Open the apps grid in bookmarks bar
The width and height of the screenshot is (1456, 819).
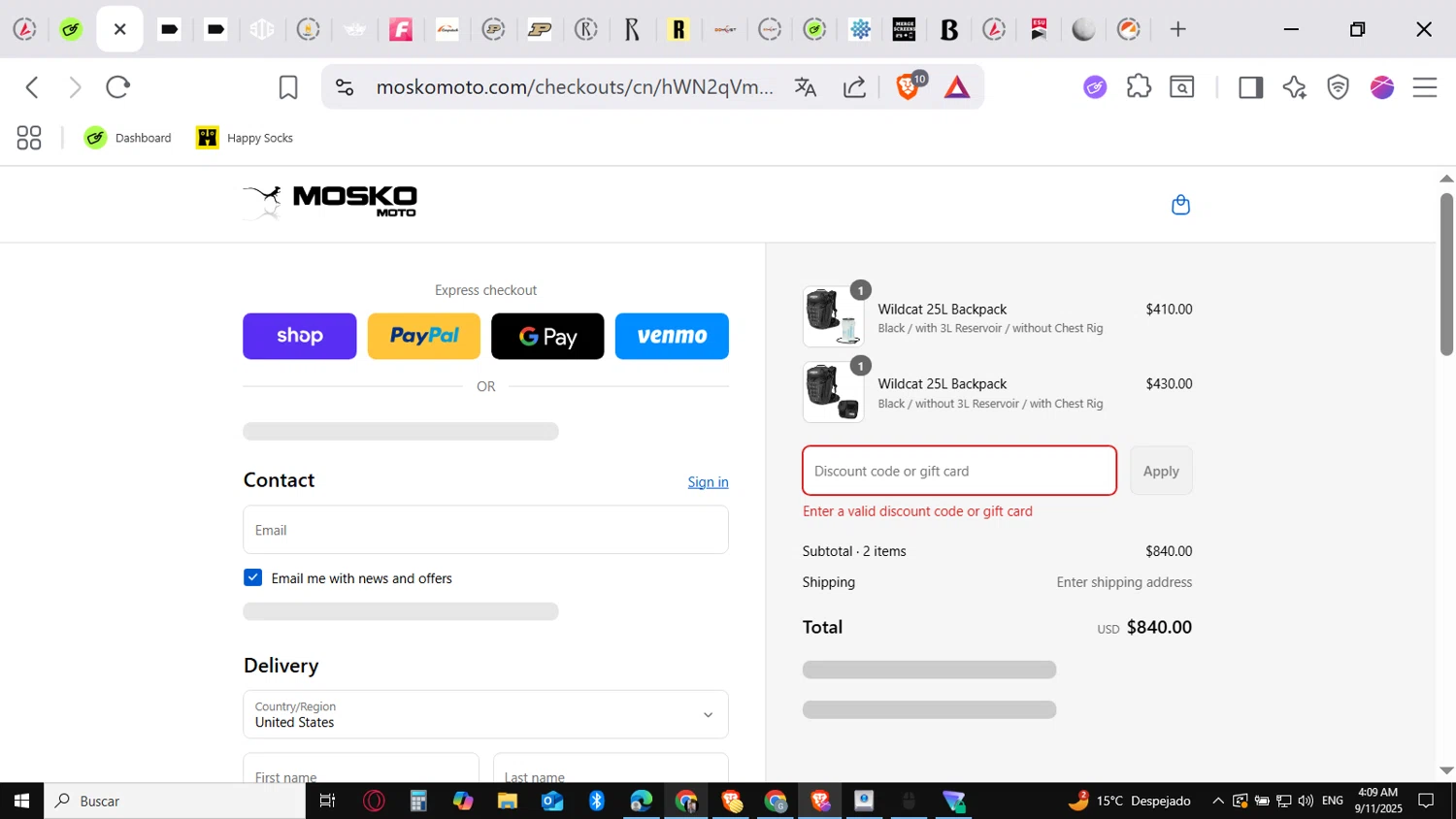tap(29, 138)
